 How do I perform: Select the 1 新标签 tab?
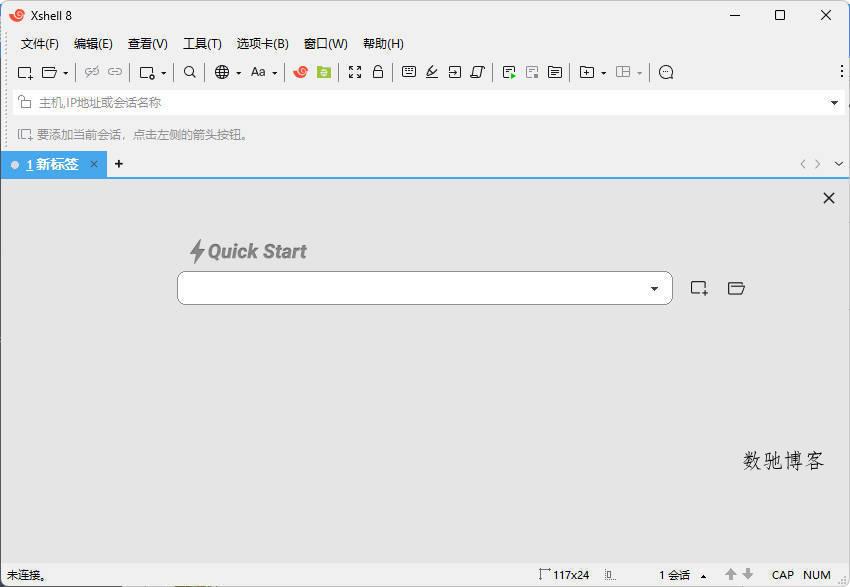click(x=53, y=164)
